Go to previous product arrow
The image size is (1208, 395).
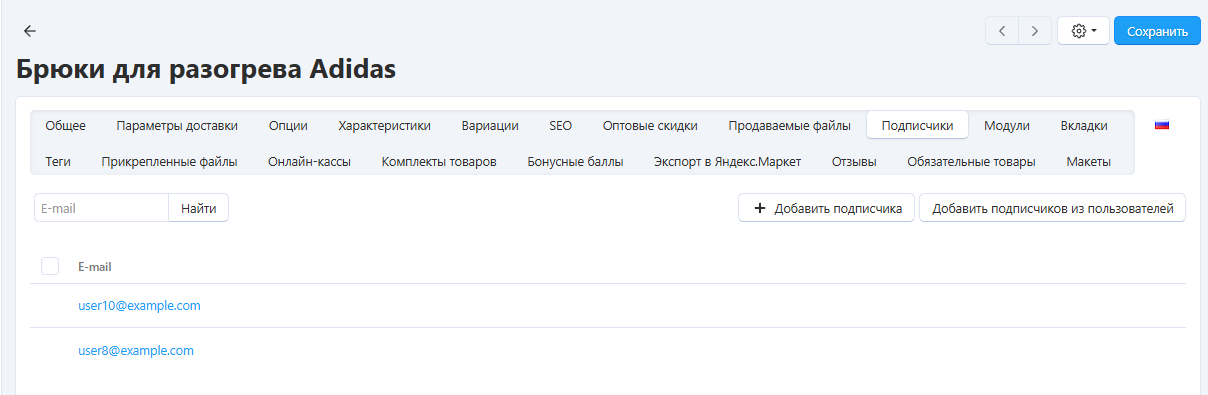coord(1002,31)
